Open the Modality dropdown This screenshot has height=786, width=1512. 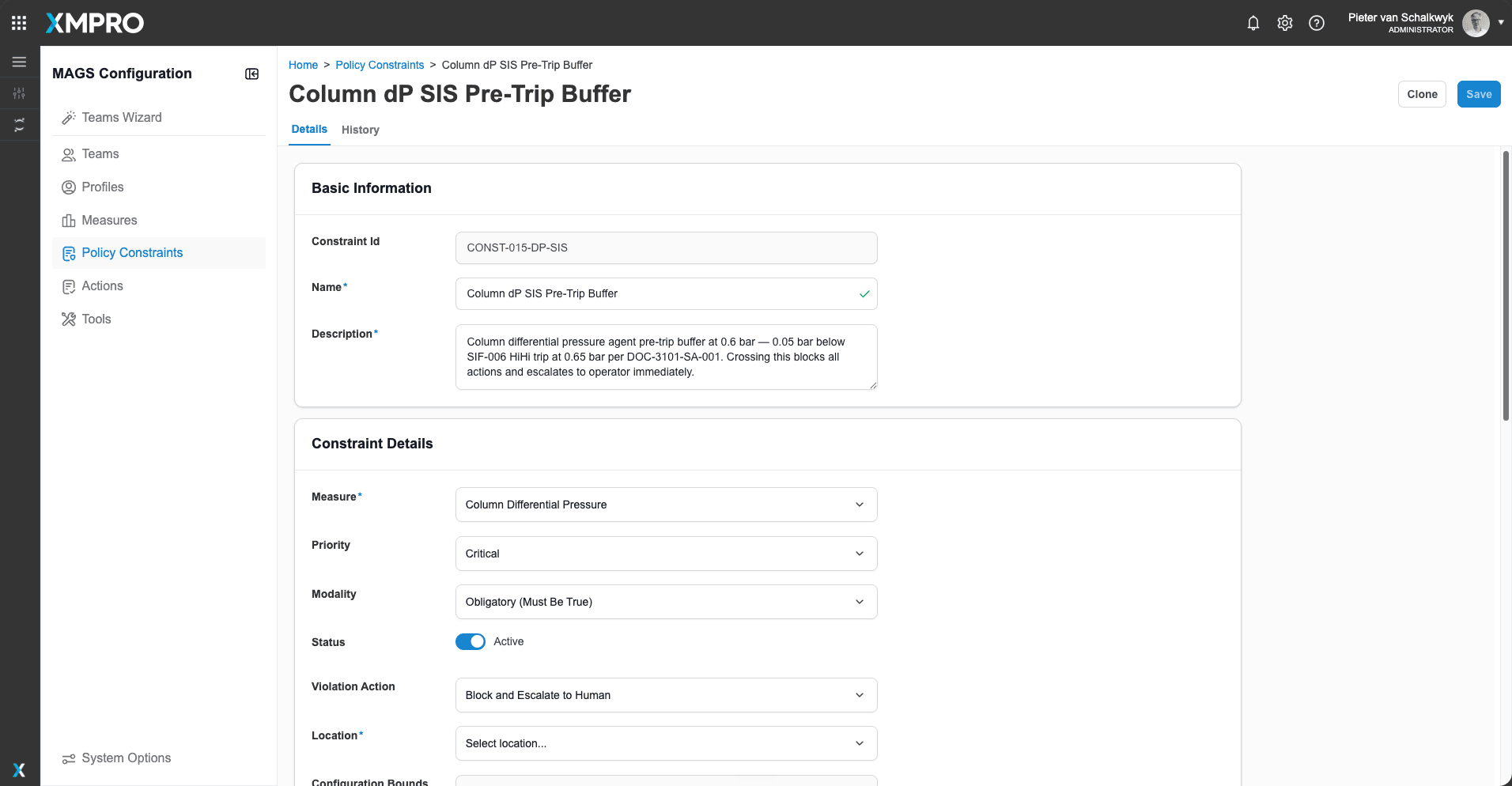pos(667,602)
